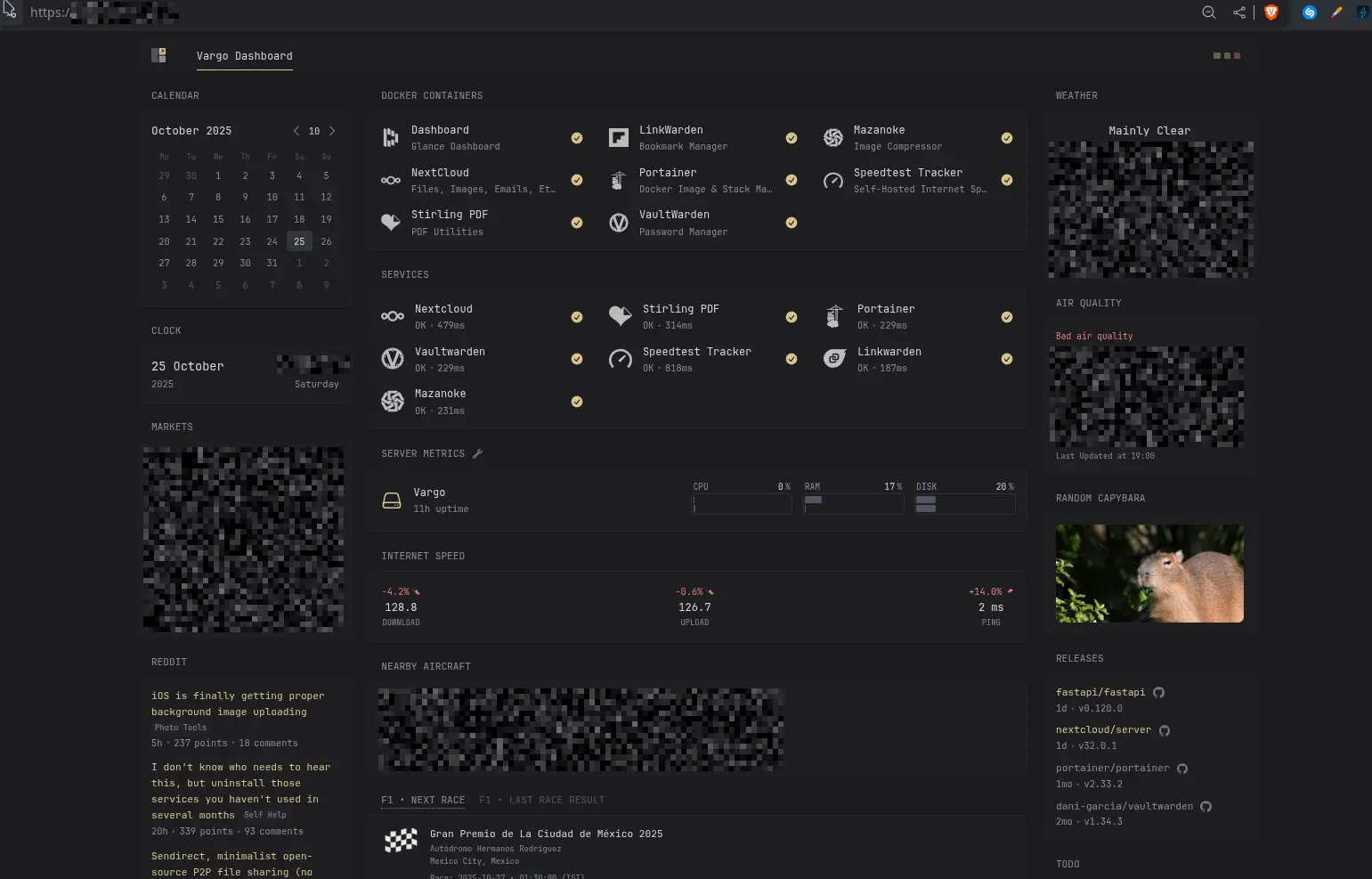Click the random capybara image
The height and width of the screenshot is (879, 1372).
pos(1149,574)
